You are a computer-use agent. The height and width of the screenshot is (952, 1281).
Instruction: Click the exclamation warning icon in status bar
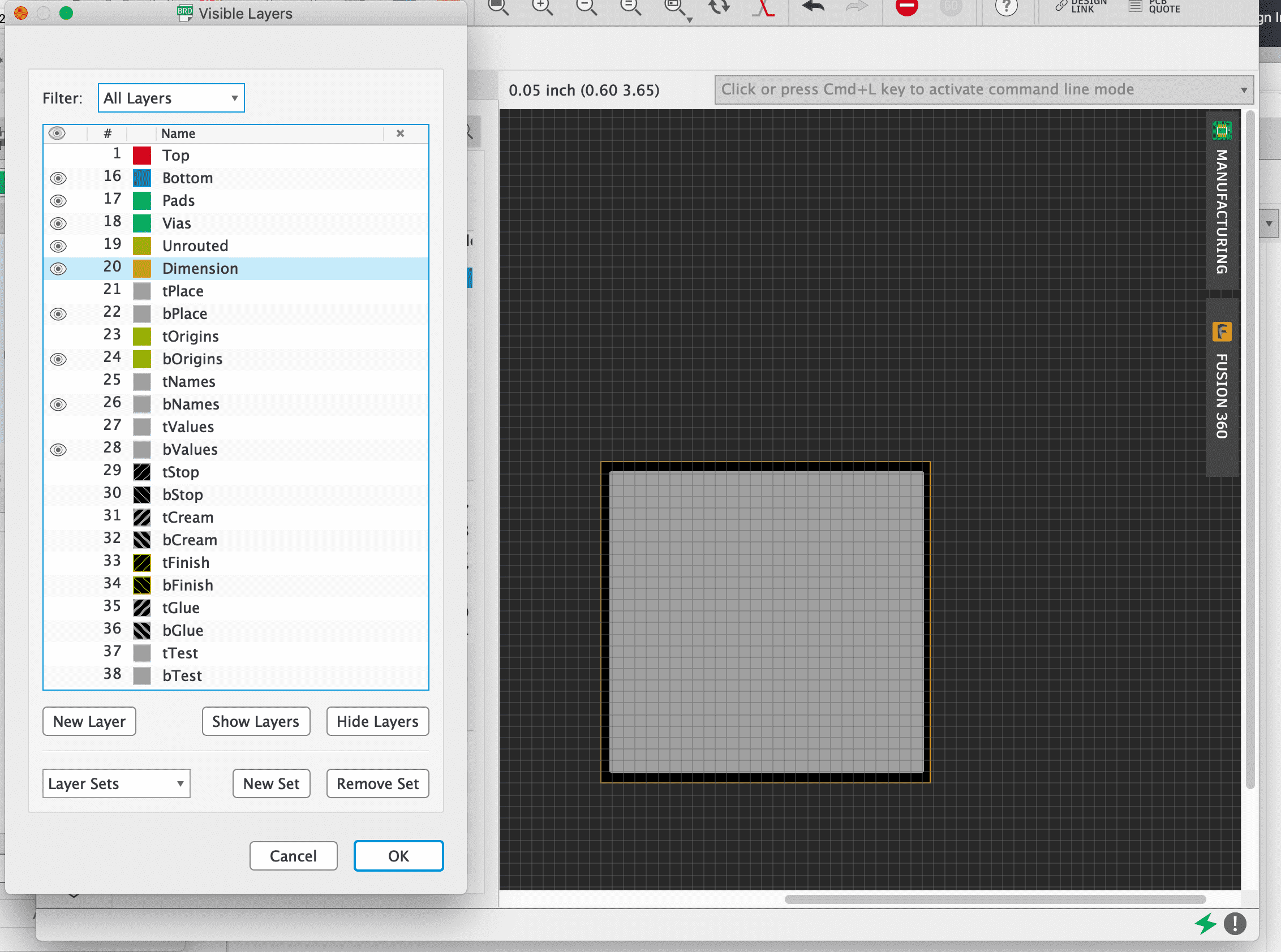(x=1235, y=924)
